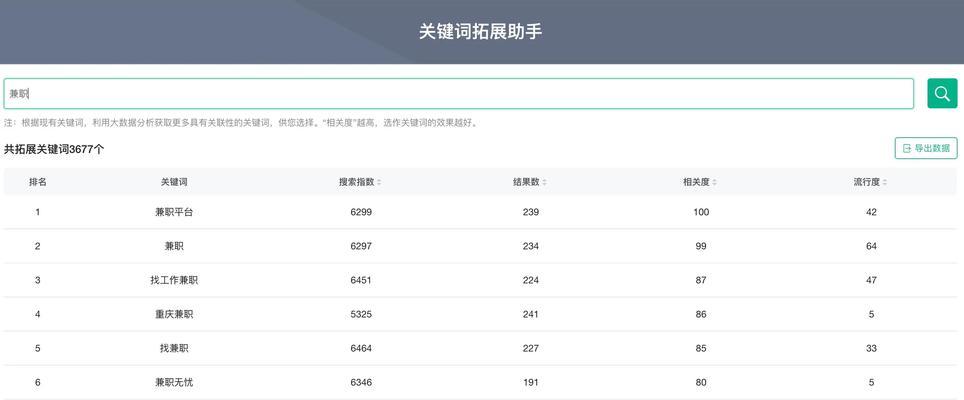This screenshot has height=400, width=964.
Task: Click the 共拓展关键词3677个 summary text
Action: [54, 149]
